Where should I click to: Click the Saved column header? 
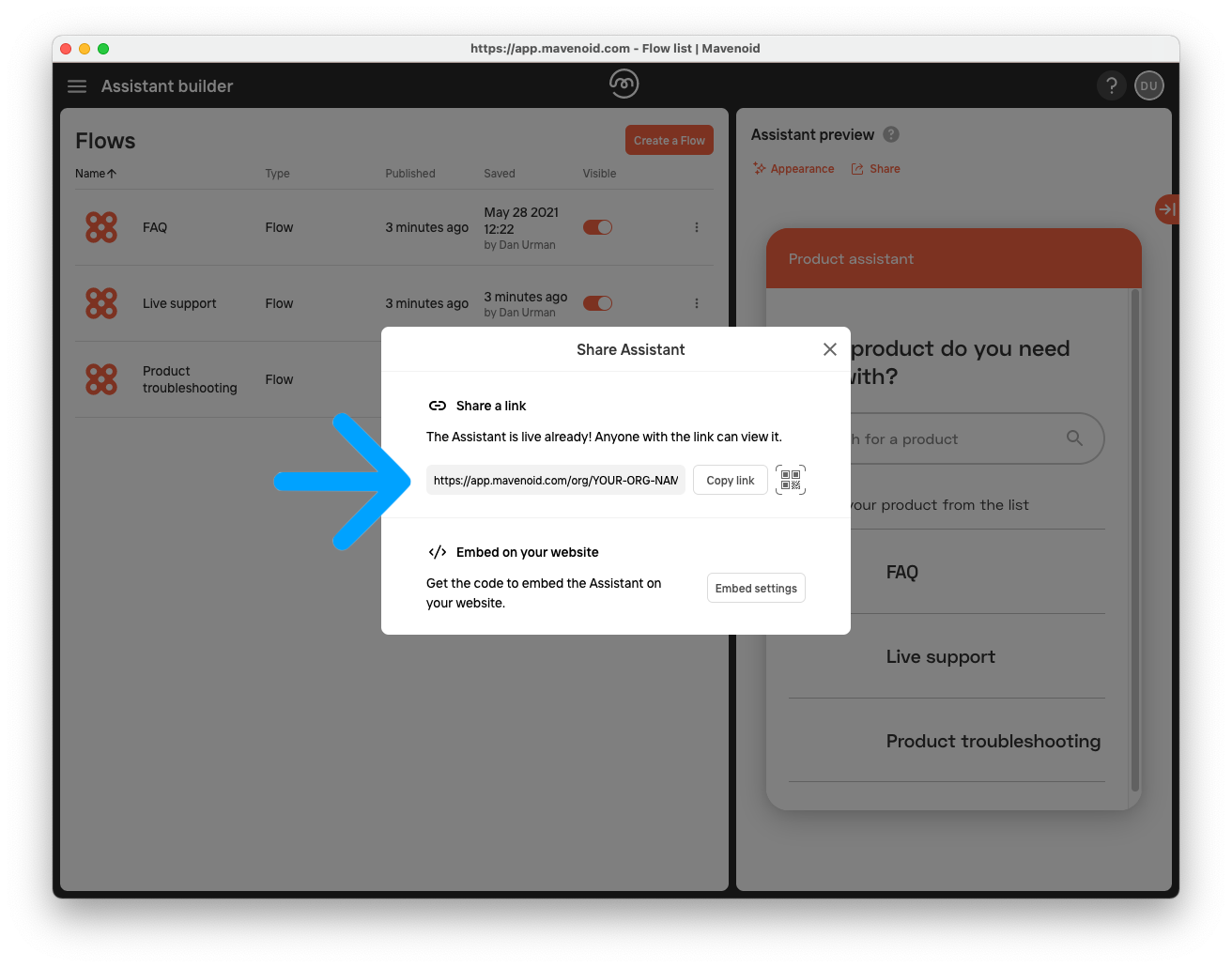coord(500,174)
